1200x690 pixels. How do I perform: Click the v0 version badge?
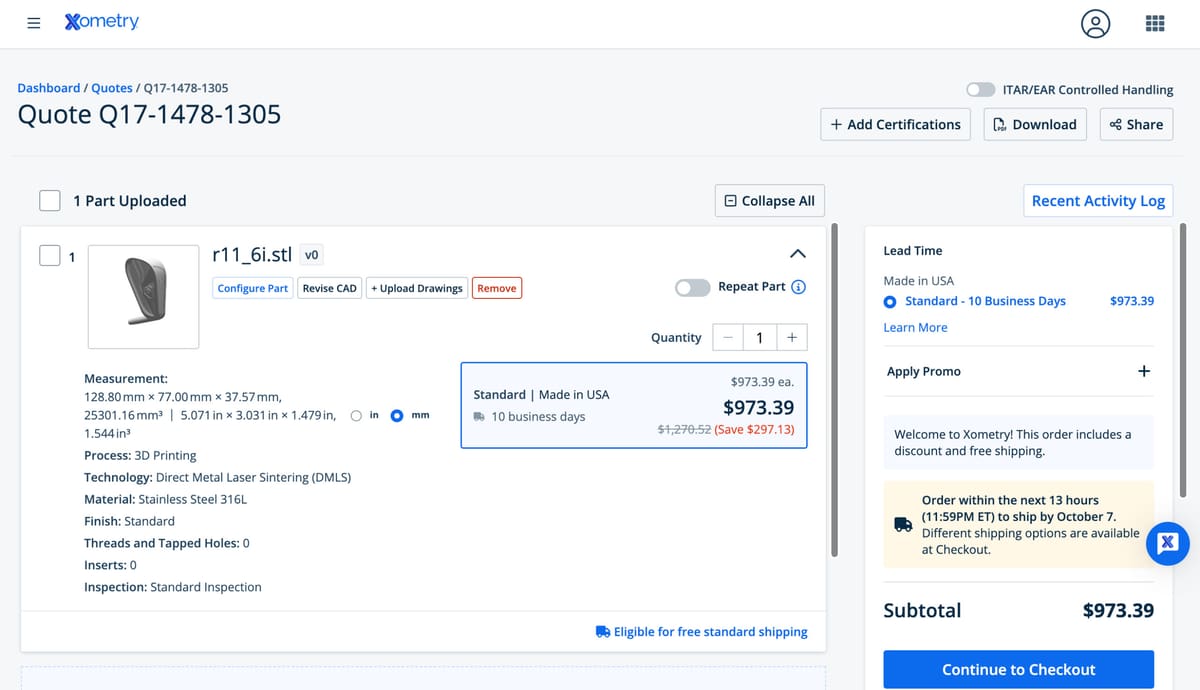point(311,255)
